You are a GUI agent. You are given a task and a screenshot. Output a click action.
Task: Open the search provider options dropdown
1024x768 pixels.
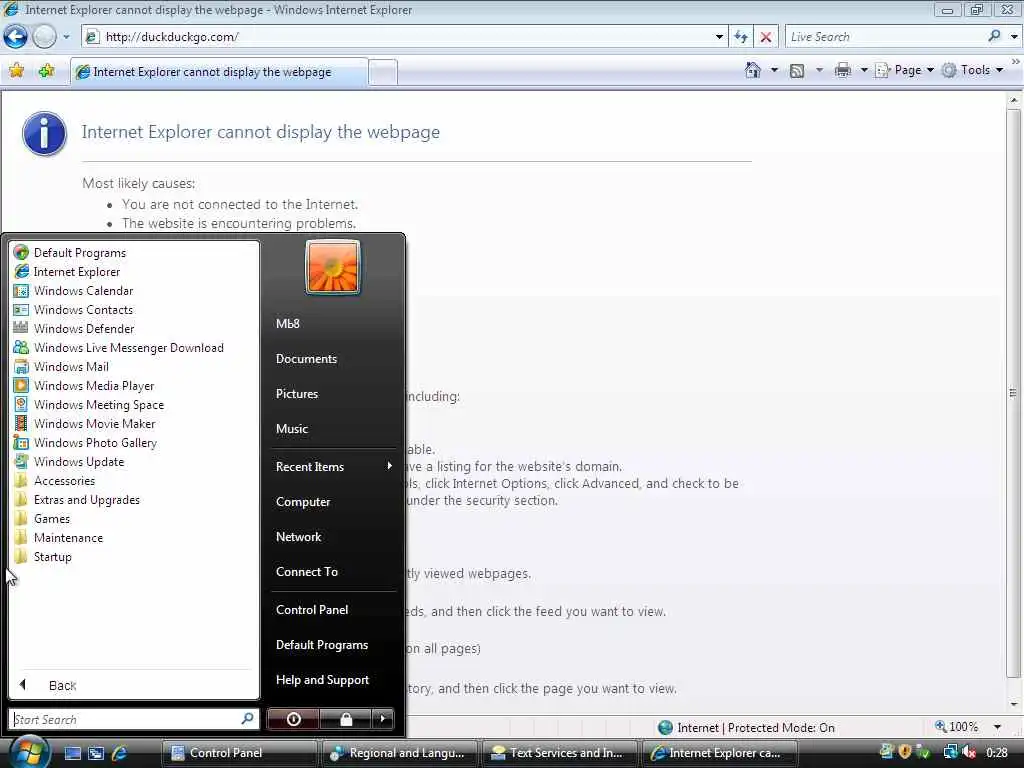(x=1014, y=37)
